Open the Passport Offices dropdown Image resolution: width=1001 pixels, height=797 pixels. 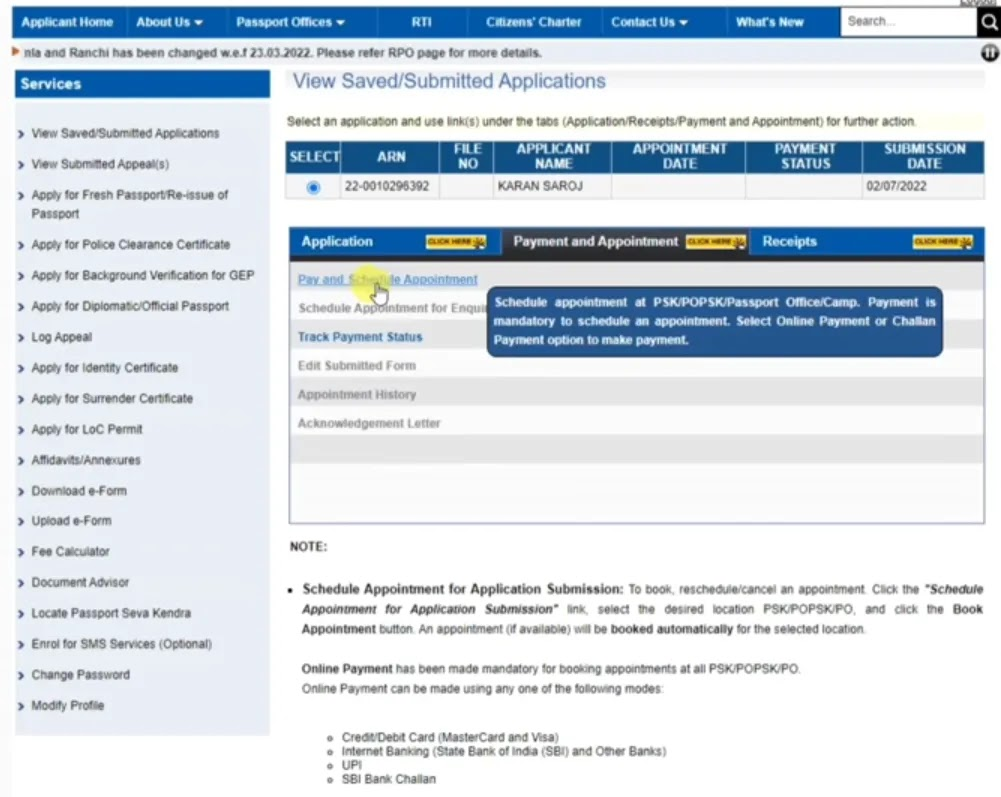288,21
